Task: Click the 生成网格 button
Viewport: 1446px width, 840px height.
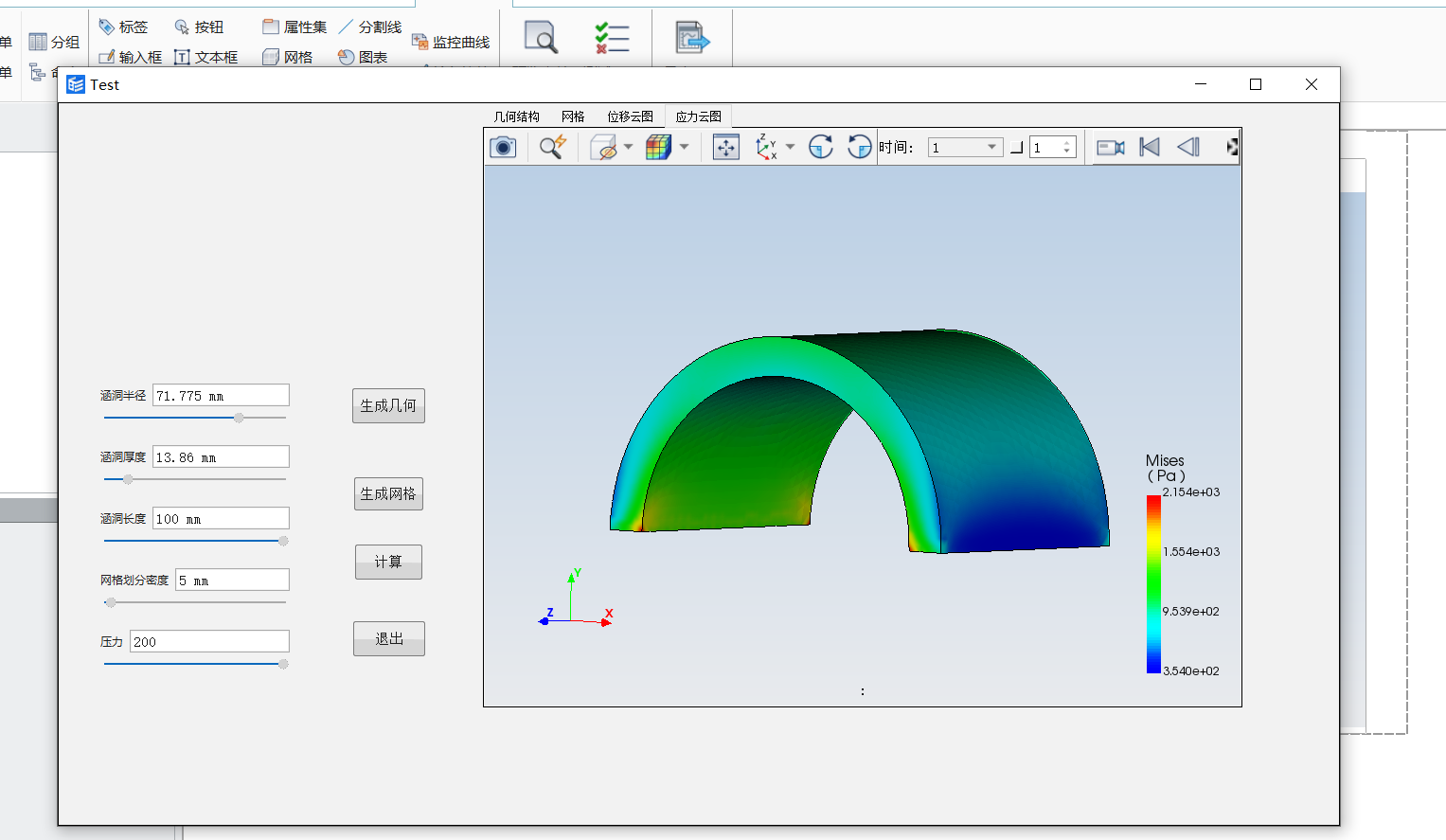Action: (x=388, y=493)
